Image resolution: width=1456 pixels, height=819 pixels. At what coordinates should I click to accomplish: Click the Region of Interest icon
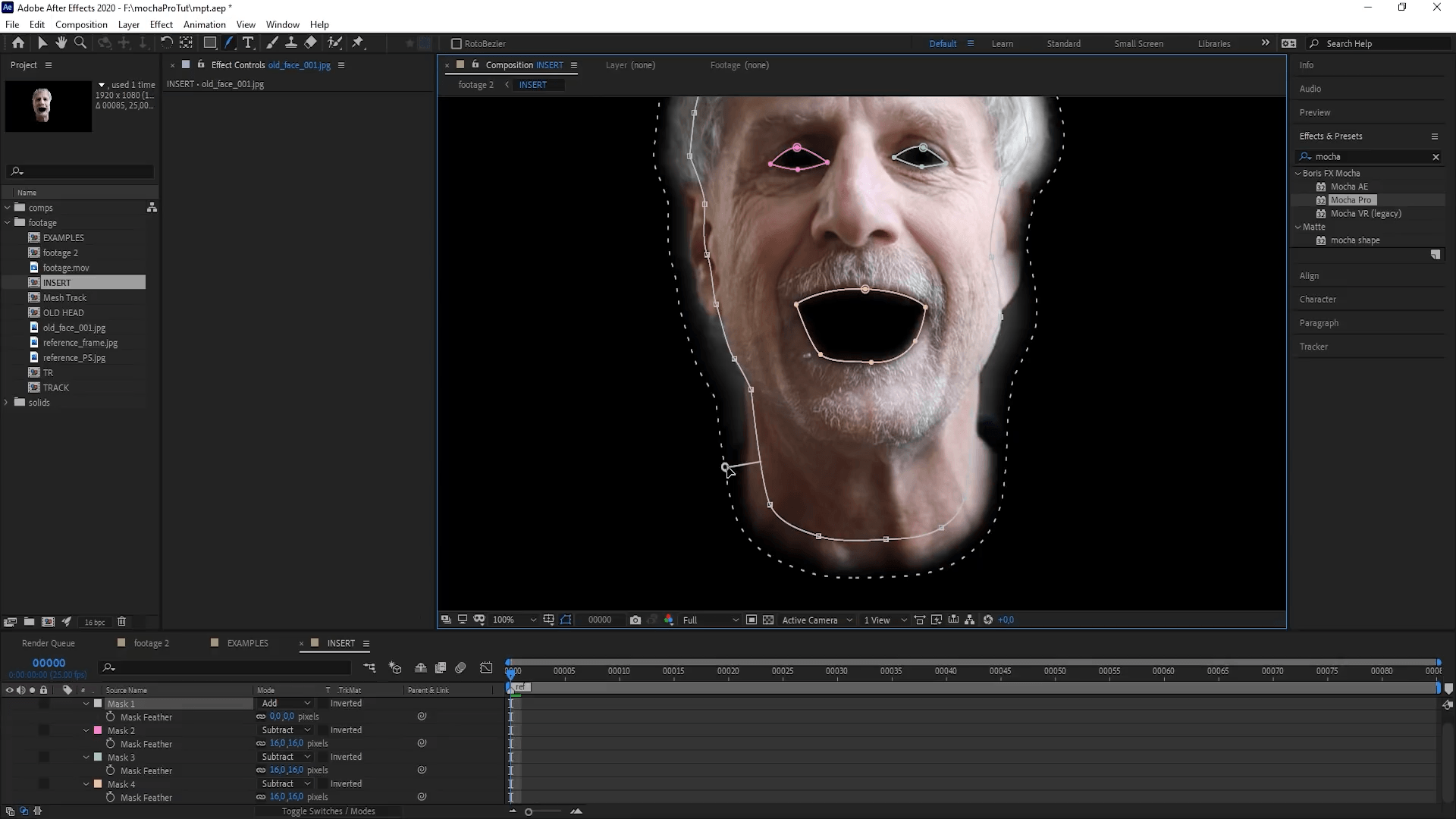(752, 620)
